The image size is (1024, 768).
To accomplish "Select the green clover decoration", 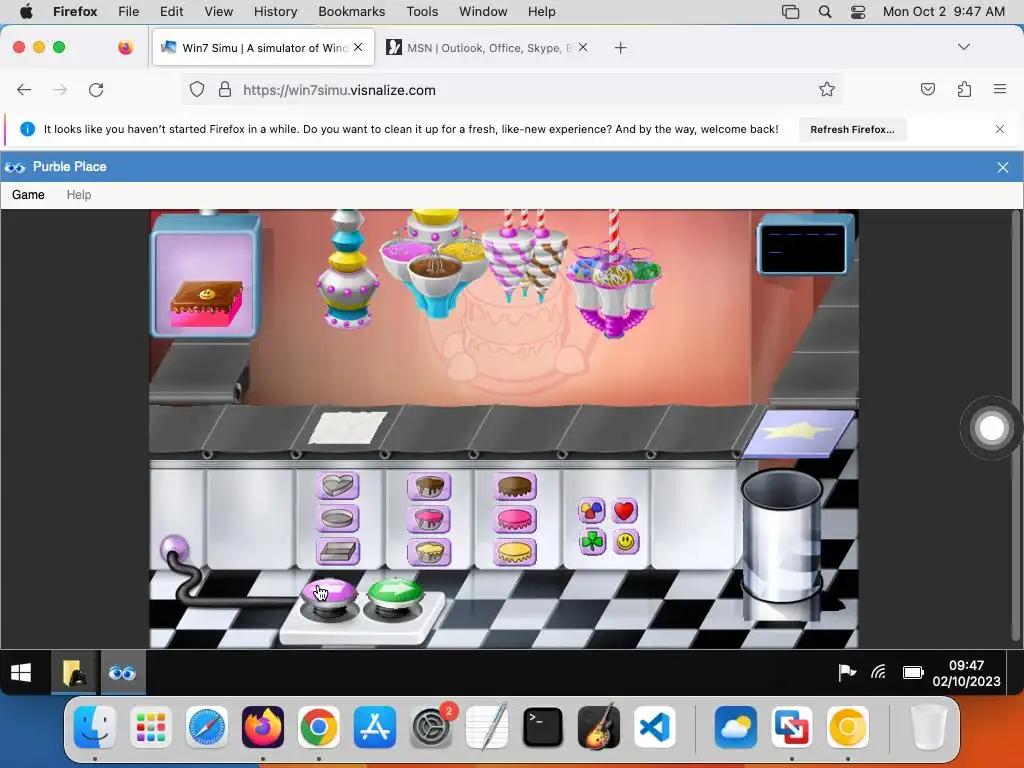I will (x=592, y=542).
